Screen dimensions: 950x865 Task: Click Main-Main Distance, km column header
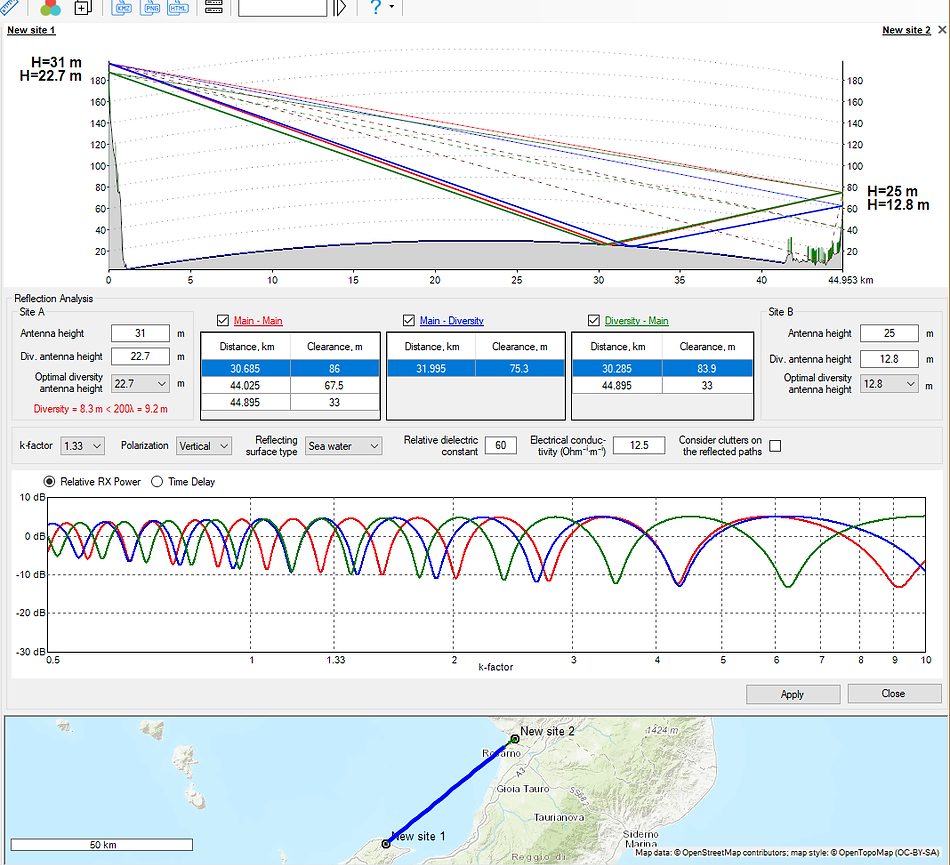247,346
